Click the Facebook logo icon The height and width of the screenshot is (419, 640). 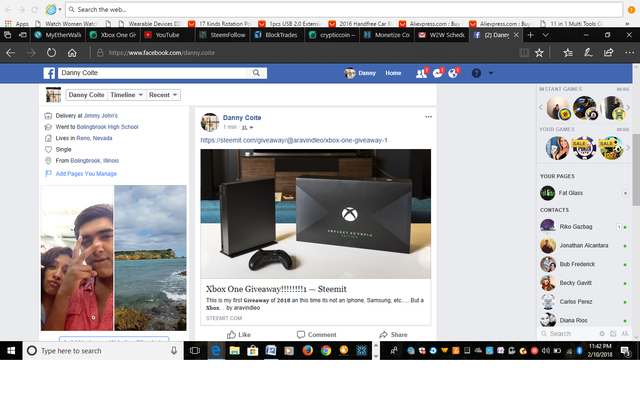[49, 73]
